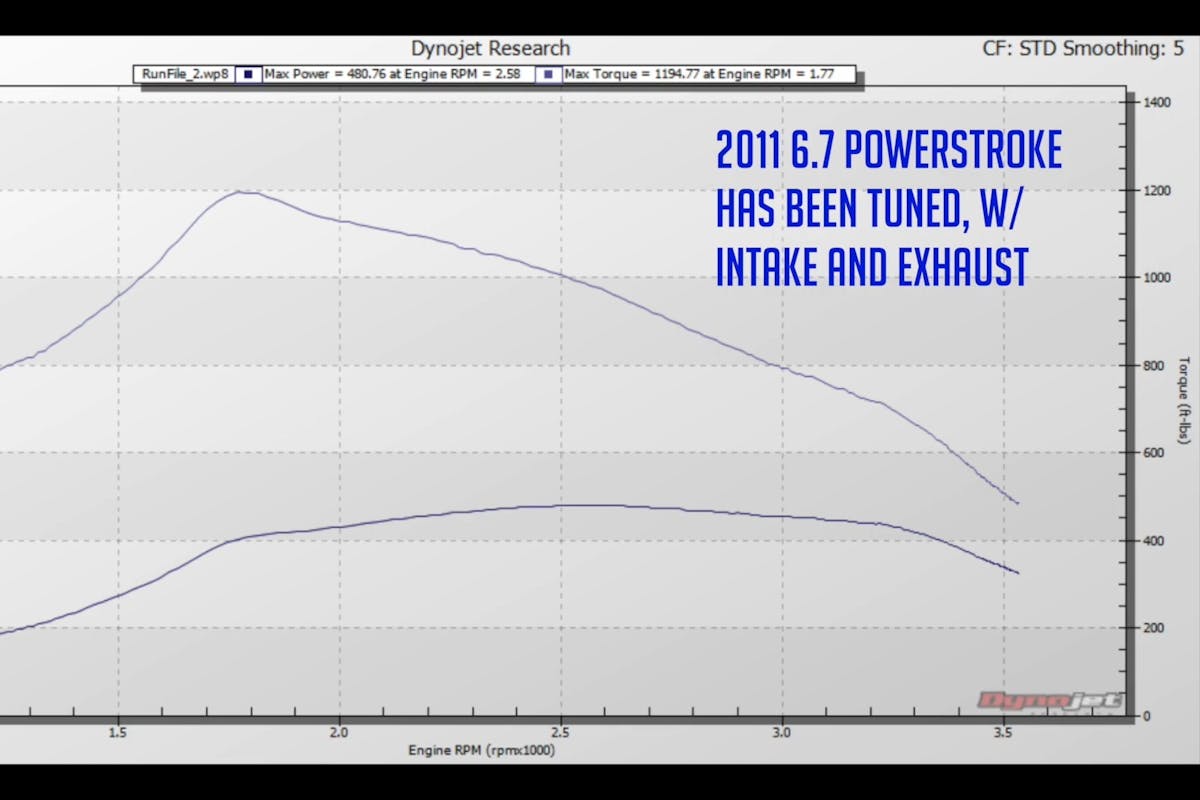Click the Dynojet logo watermark

pyautogui.click(x=1048, y=701)
